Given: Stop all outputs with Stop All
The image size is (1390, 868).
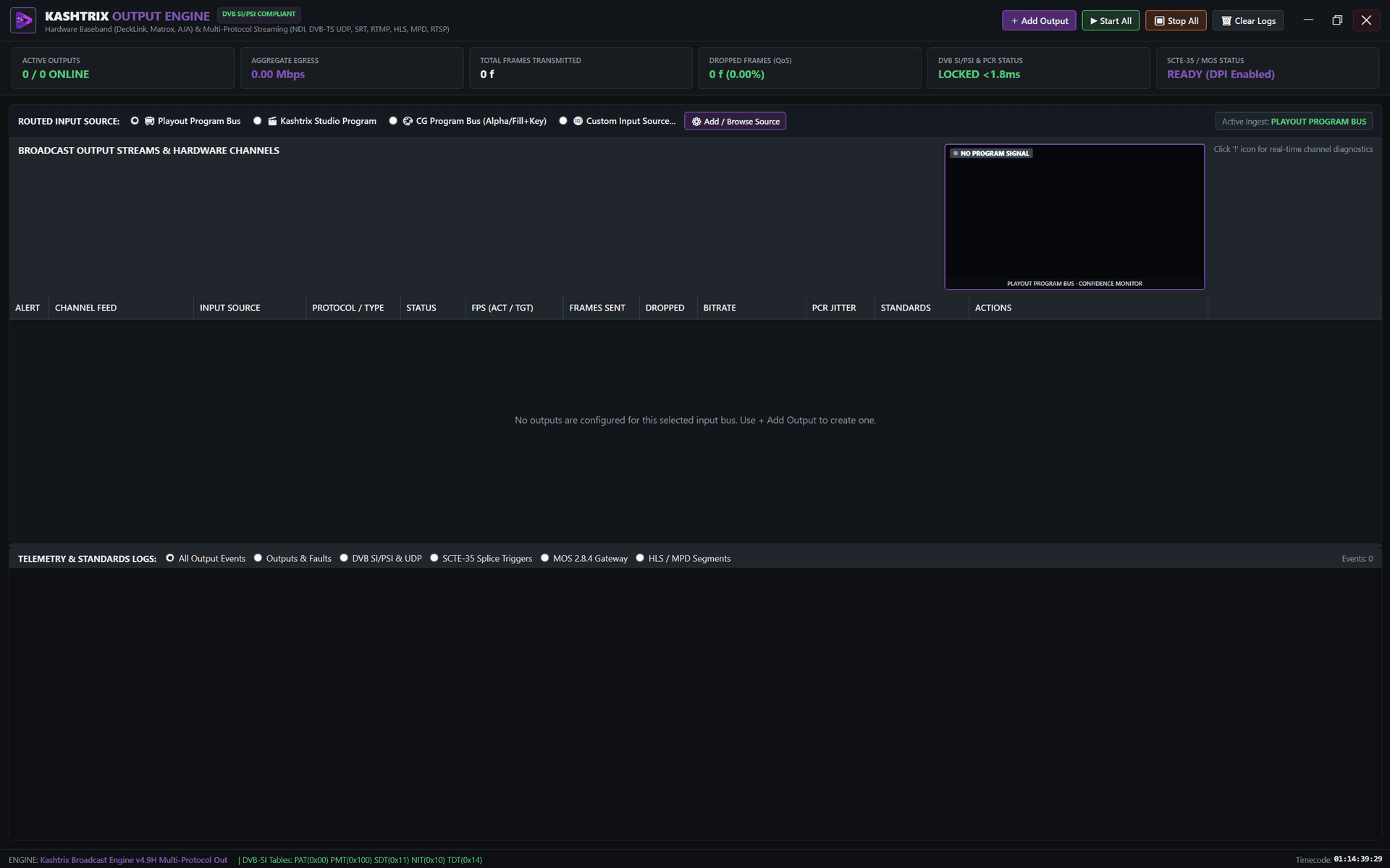Looking at the screenshot, I should coord(1176,21).
